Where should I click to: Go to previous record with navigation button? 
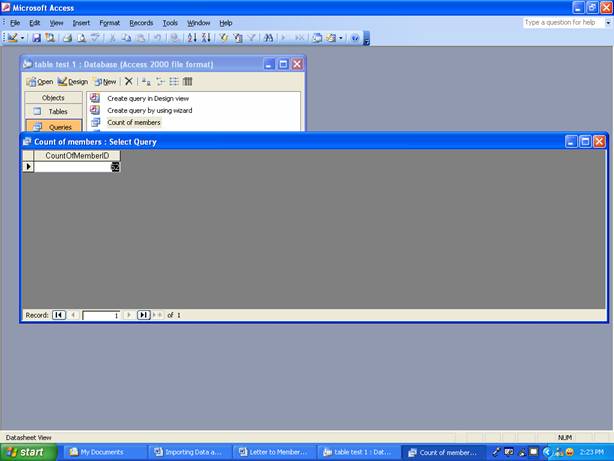pyautogui.click(x=73, y=315)
